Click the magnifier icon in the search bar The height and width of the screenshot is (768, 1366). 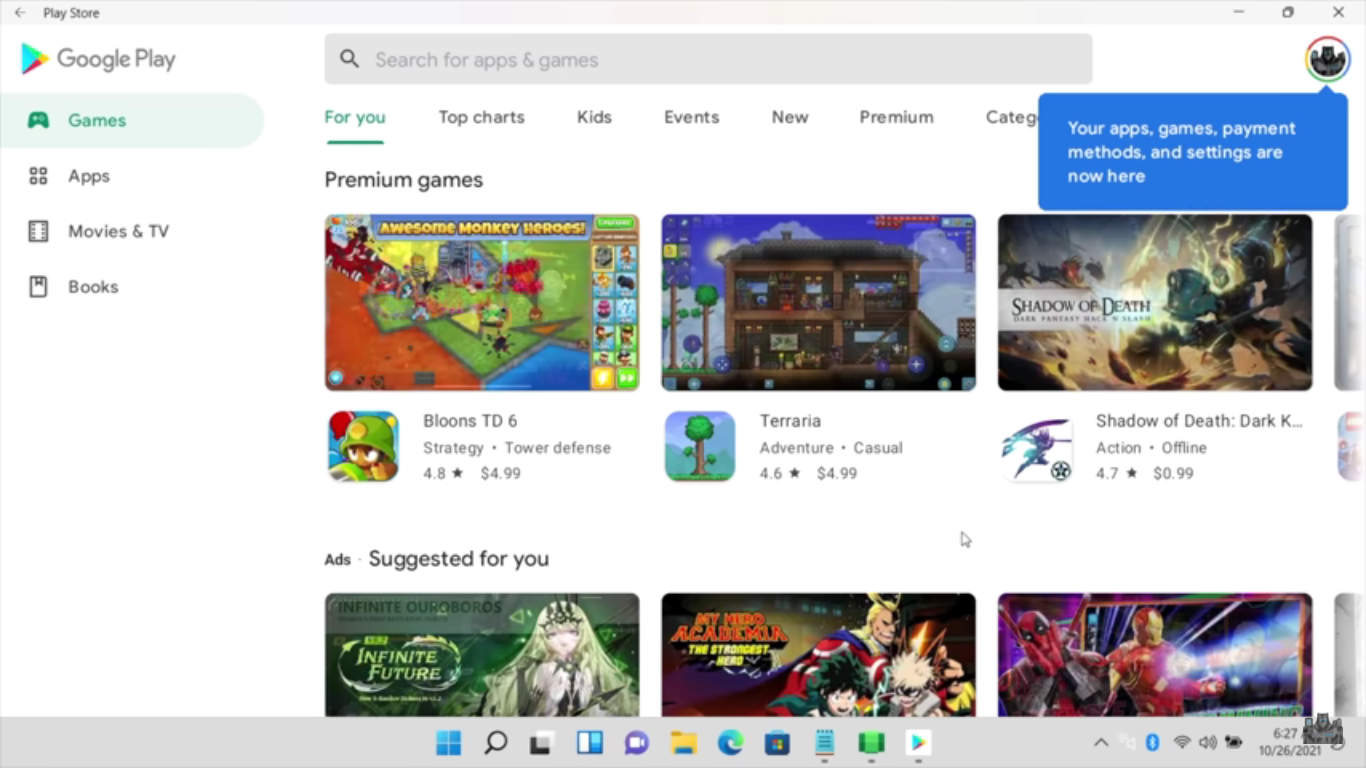coord(349,59)
